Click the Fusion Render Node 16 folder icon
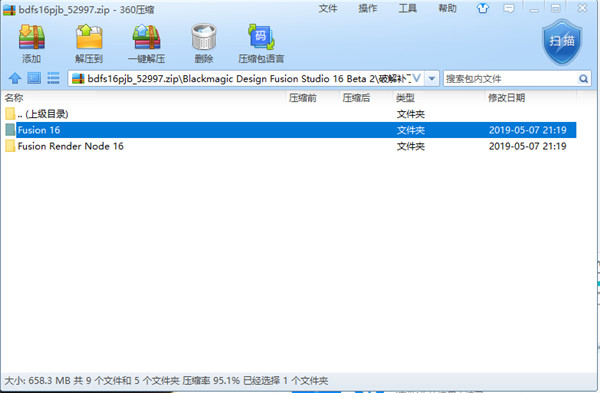600x393 pixels. 10,146
